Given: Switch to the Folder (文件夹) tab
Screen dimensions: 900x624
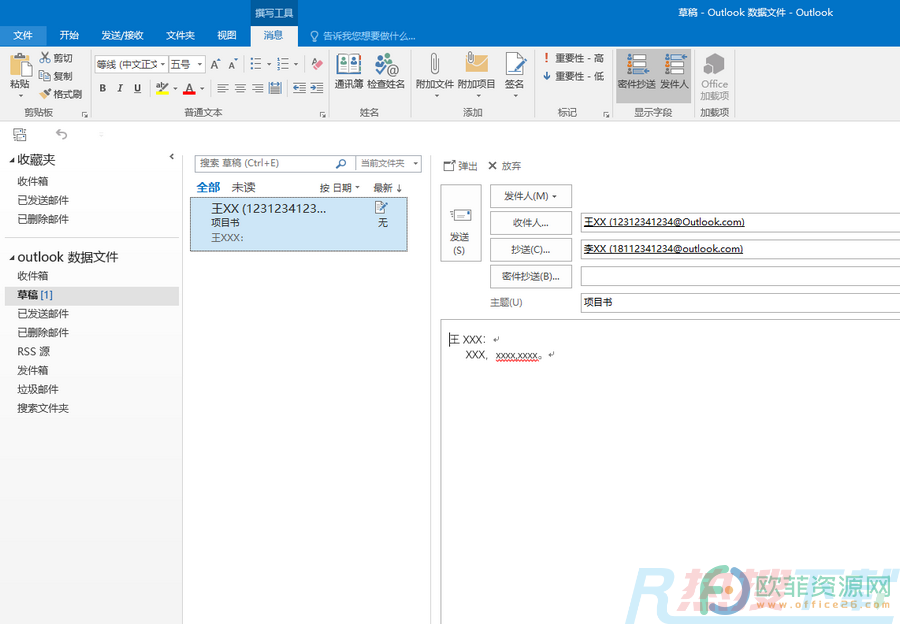Looking at the screenshot, I should point(180,35).
